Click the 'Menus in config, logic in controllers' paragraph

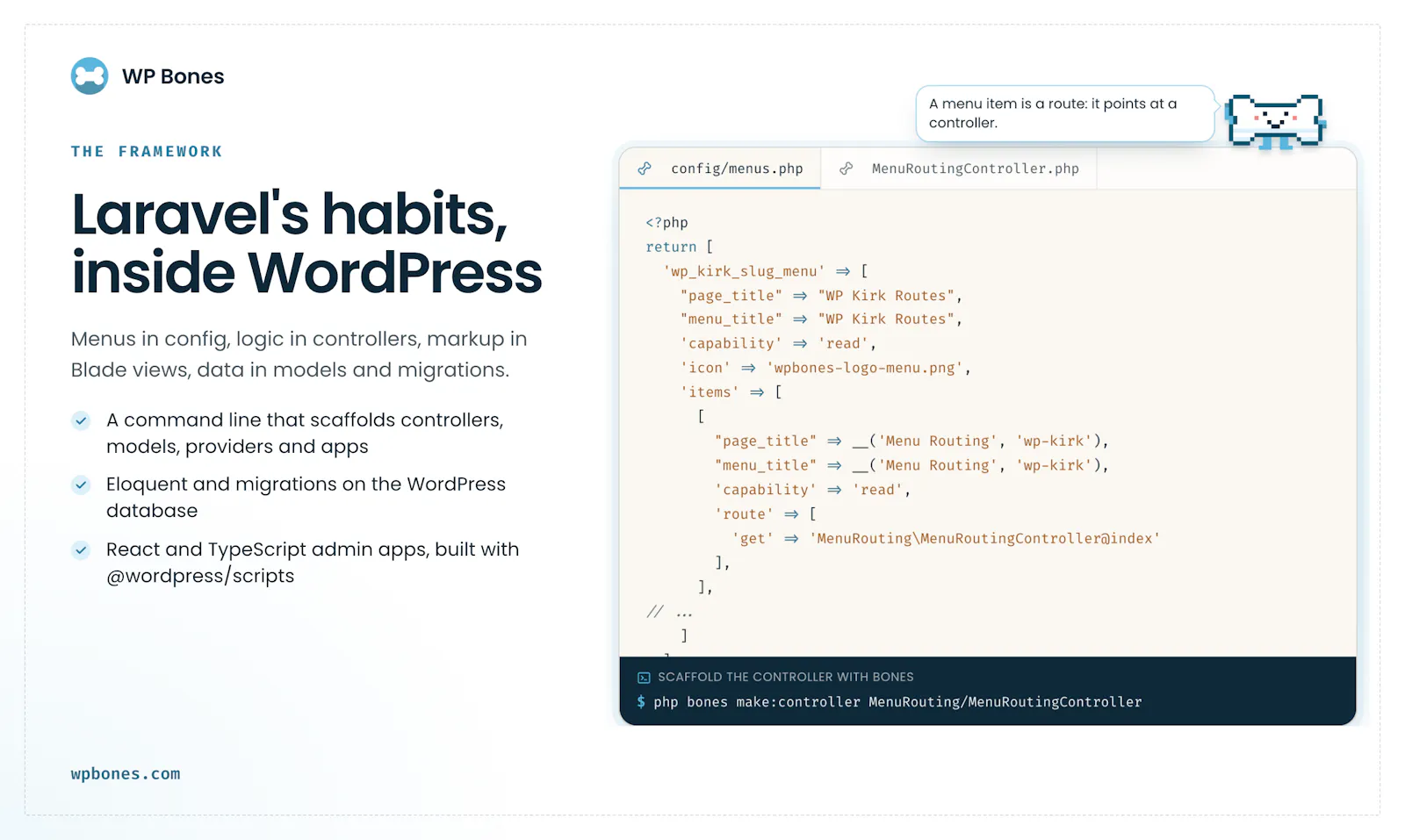299,355
